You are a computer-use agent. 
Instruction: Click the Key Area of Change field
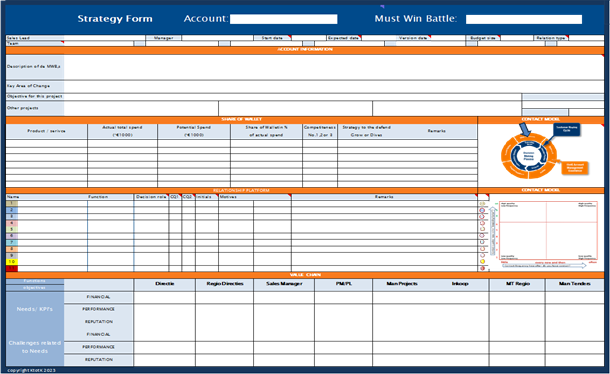[334, 86]
